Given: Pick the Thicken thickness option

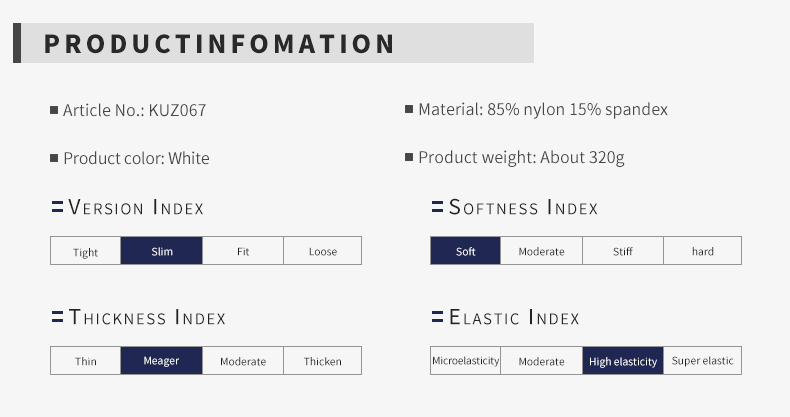Looking at the screenshot, I should [322, 361].
